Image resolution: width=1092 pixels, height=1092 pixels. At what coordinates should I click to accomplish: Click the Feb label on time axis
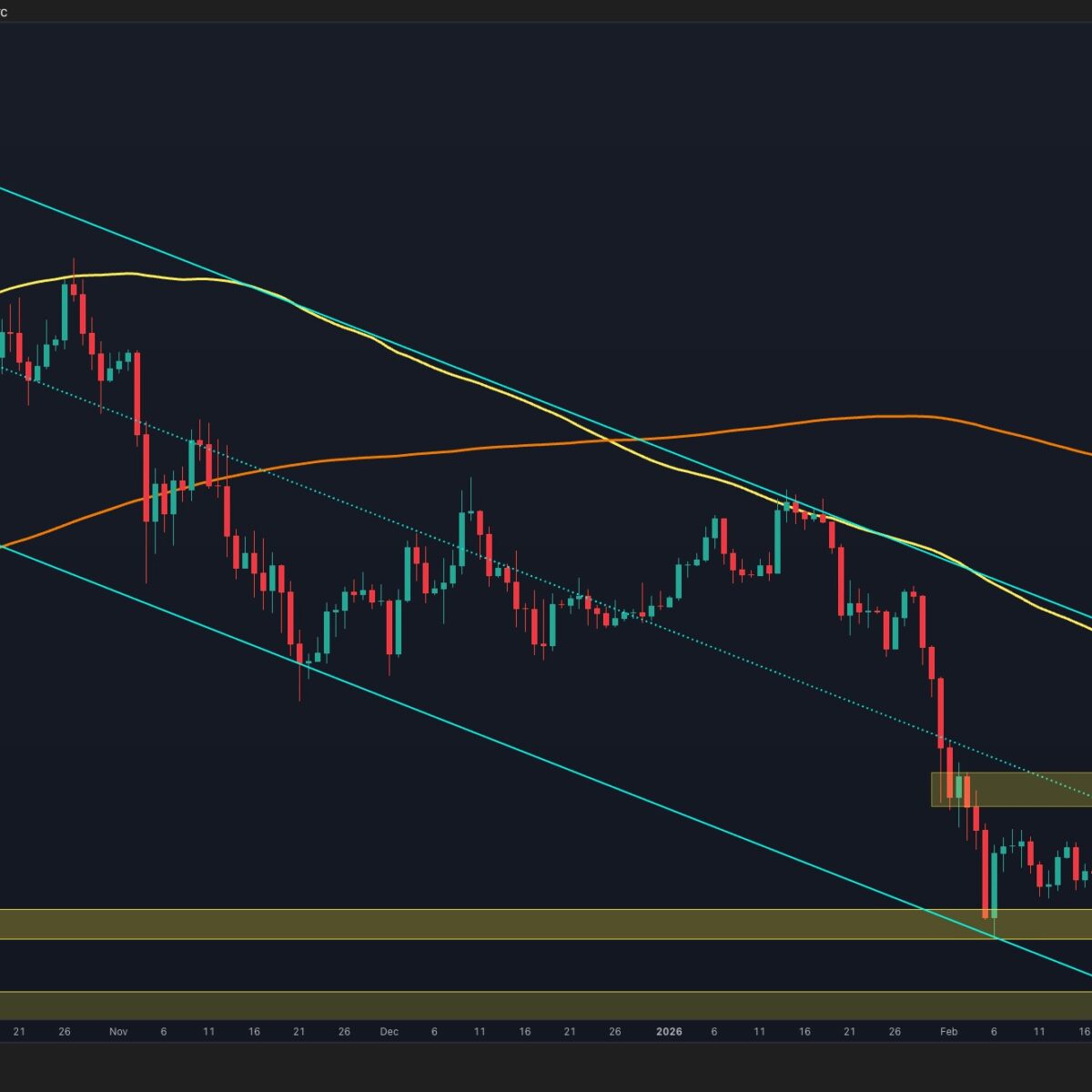(x=949, y=1032)
